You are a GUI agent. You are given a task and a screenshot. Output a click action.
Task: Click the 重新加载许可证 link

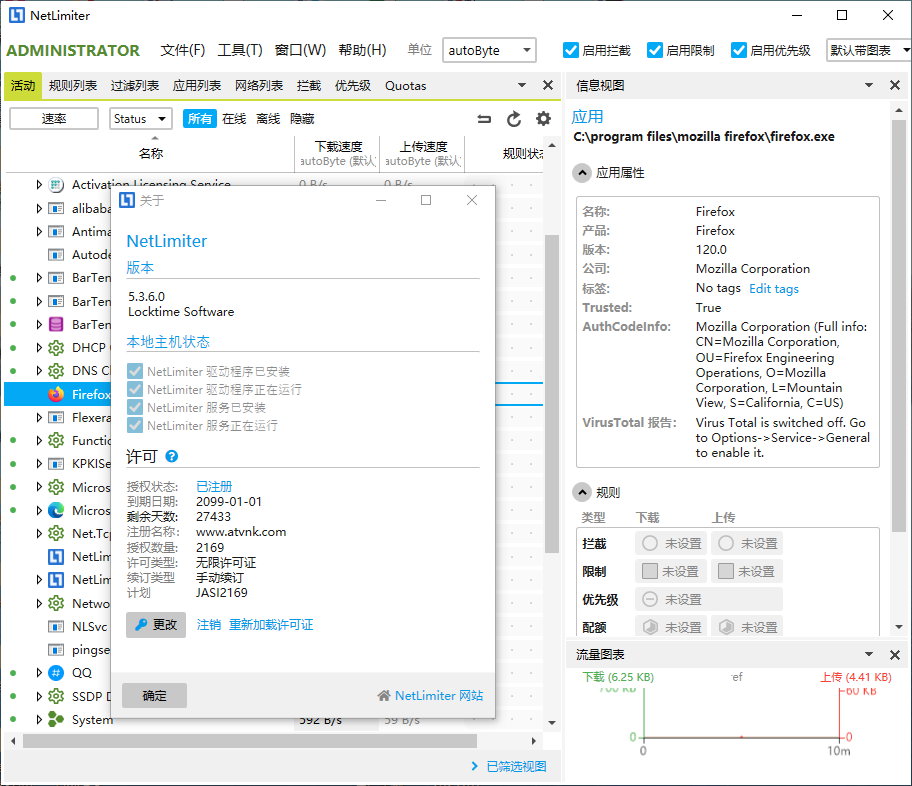tap(271, 625)
